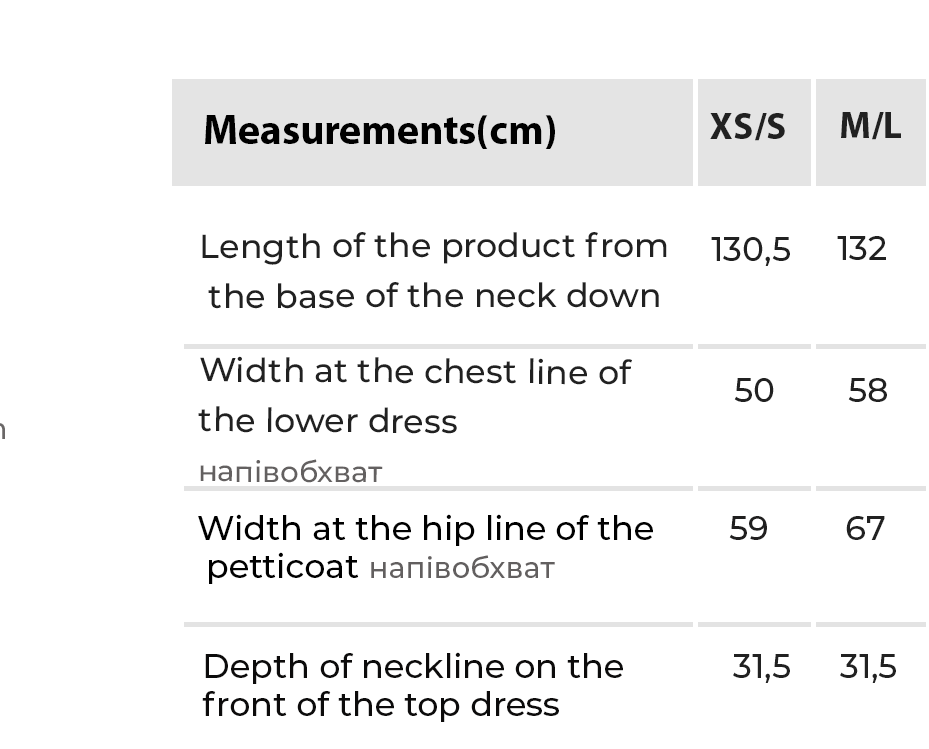Select the XS/S size column header
929x749 pixels.
coord(748,128)
